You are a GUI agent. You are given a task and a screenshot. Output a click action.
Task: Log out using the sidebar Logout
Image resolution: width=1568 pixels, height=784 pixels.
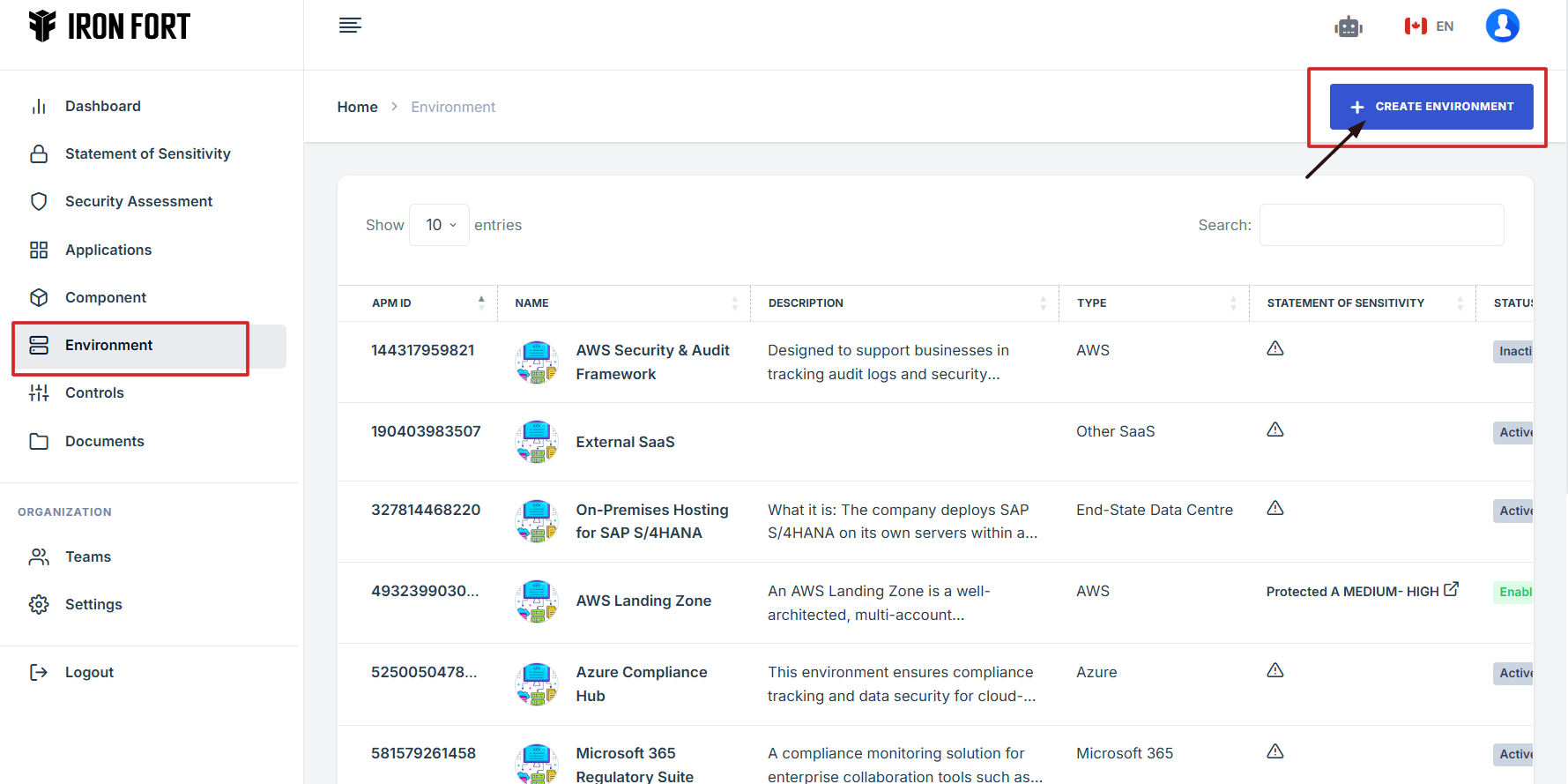(89, 672)
